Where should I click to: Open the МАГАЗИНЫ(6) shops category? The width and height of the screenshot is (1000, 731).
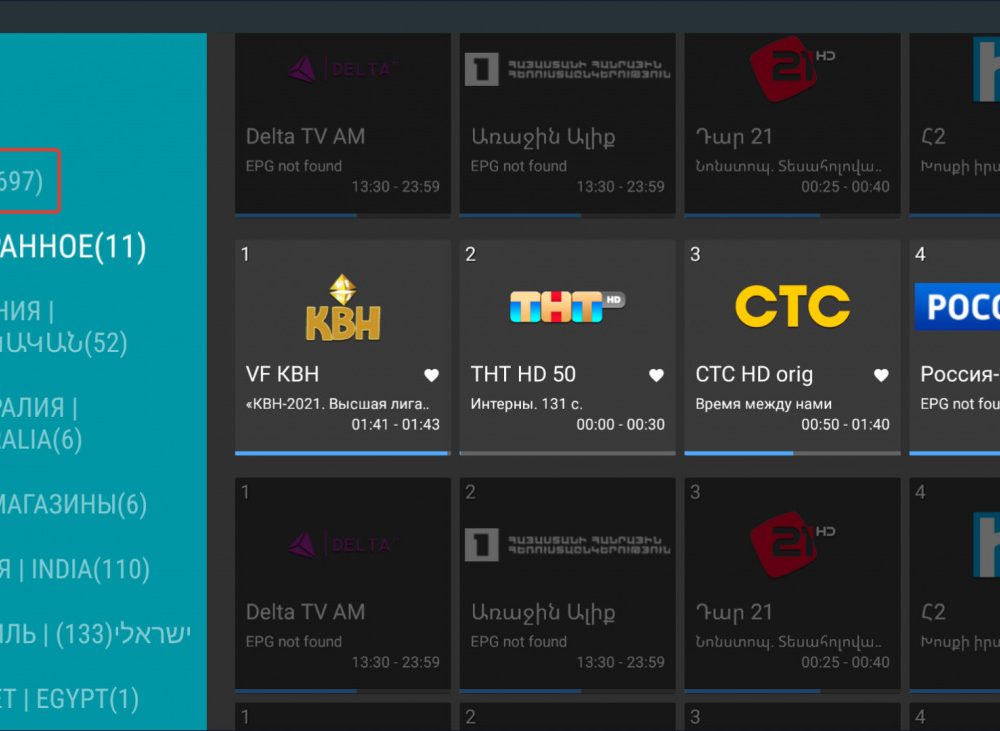coord(72,505)
